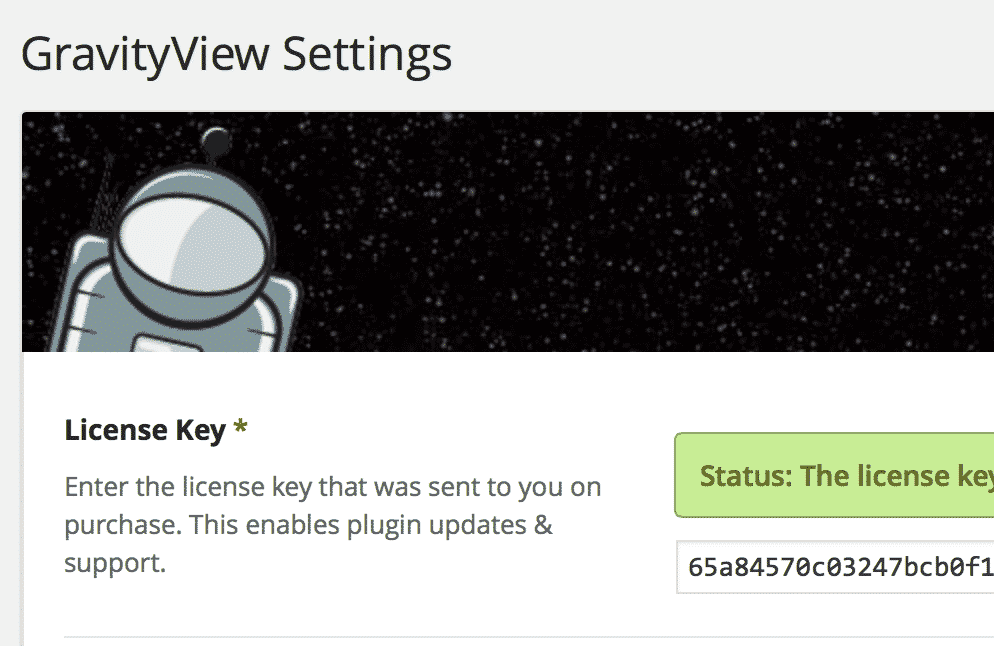Click the word "support." in the description
Viewport: 994px width, 646px height.
(114, 562)
